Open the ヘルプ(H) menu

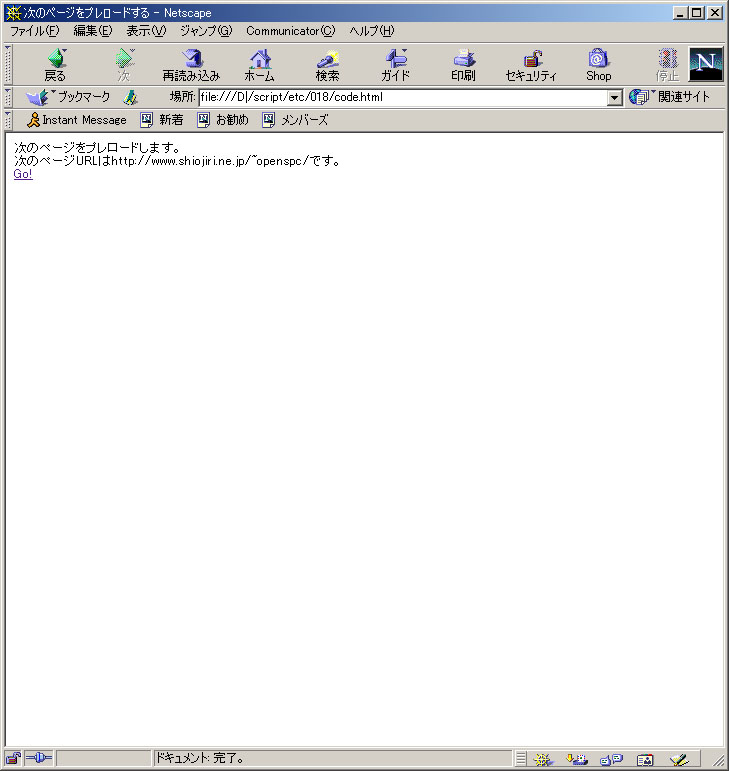pos(372,31)
